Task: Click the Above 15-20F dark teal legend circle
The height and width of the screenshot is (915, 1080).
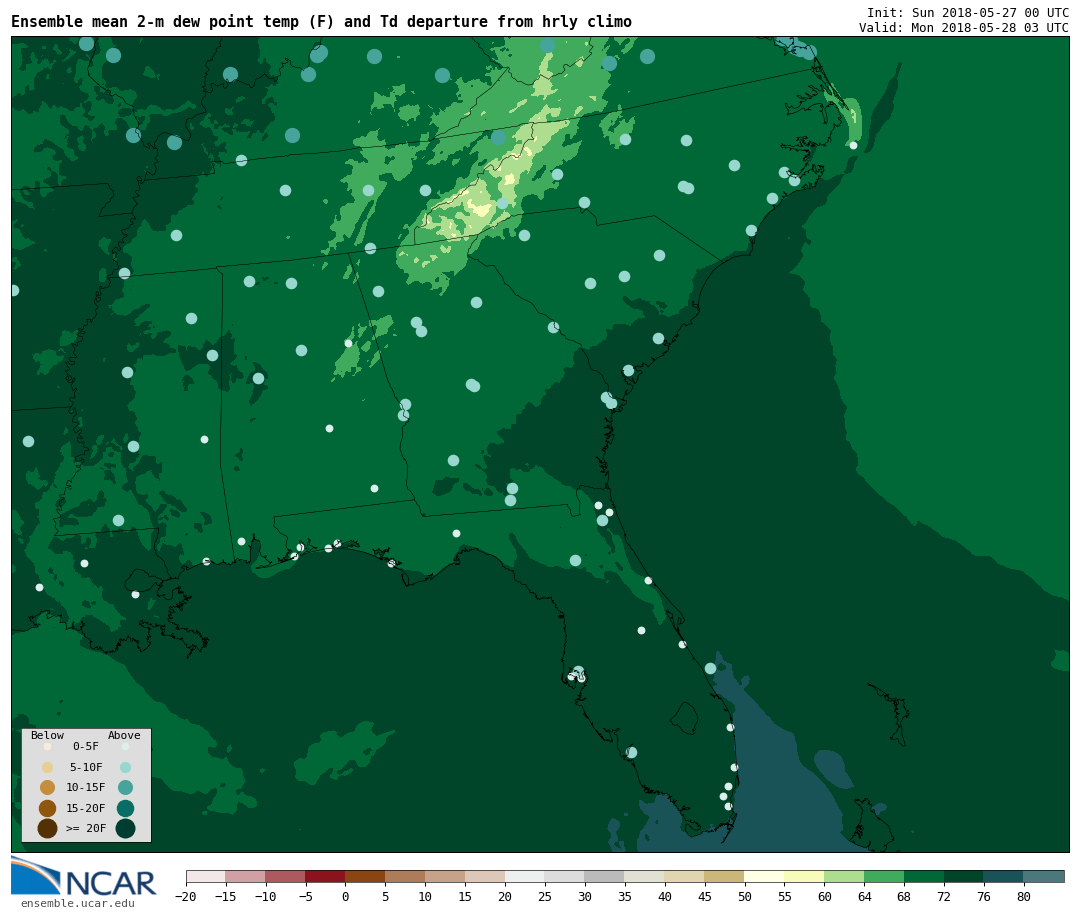Action: (125, 808)
